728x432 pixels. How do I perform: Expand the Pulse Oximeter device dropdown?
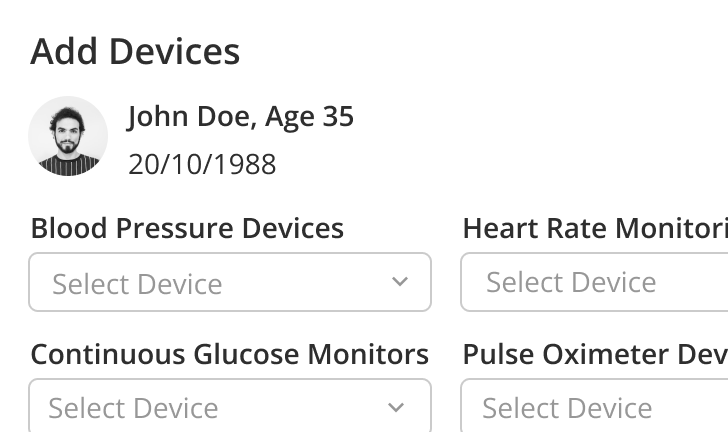pos(594,406)
